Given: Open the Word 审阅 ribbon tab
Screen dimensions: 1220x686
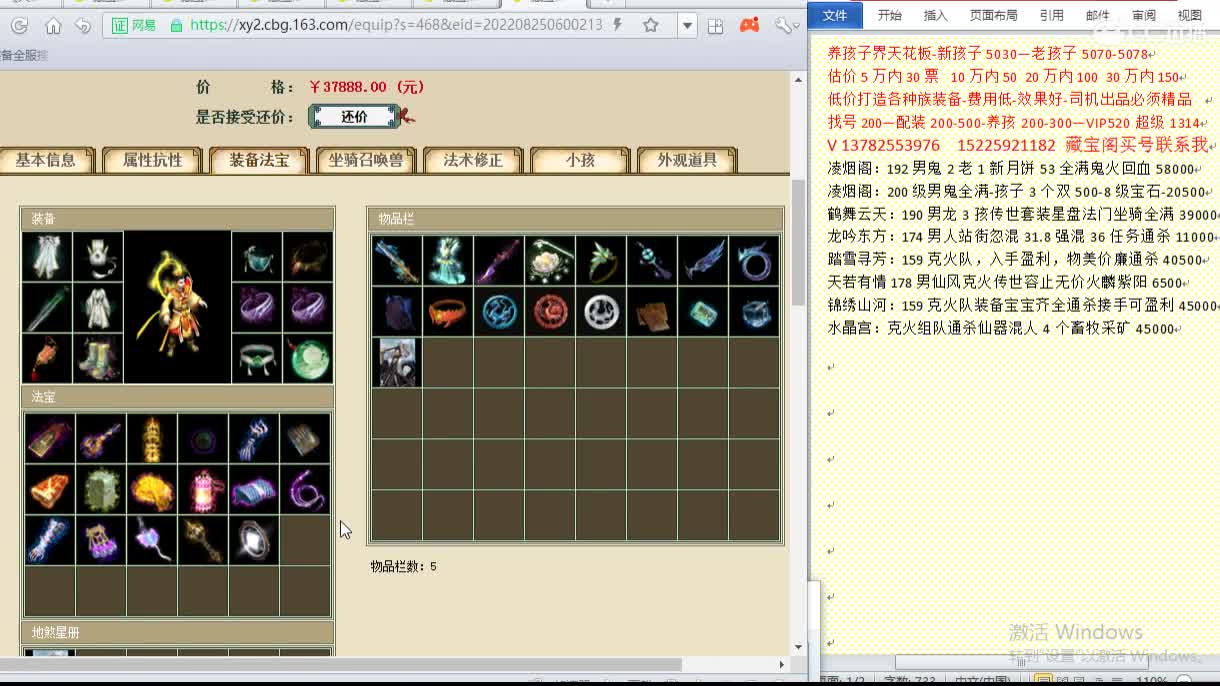Looking at the screenshot, I should (1144, 15).
